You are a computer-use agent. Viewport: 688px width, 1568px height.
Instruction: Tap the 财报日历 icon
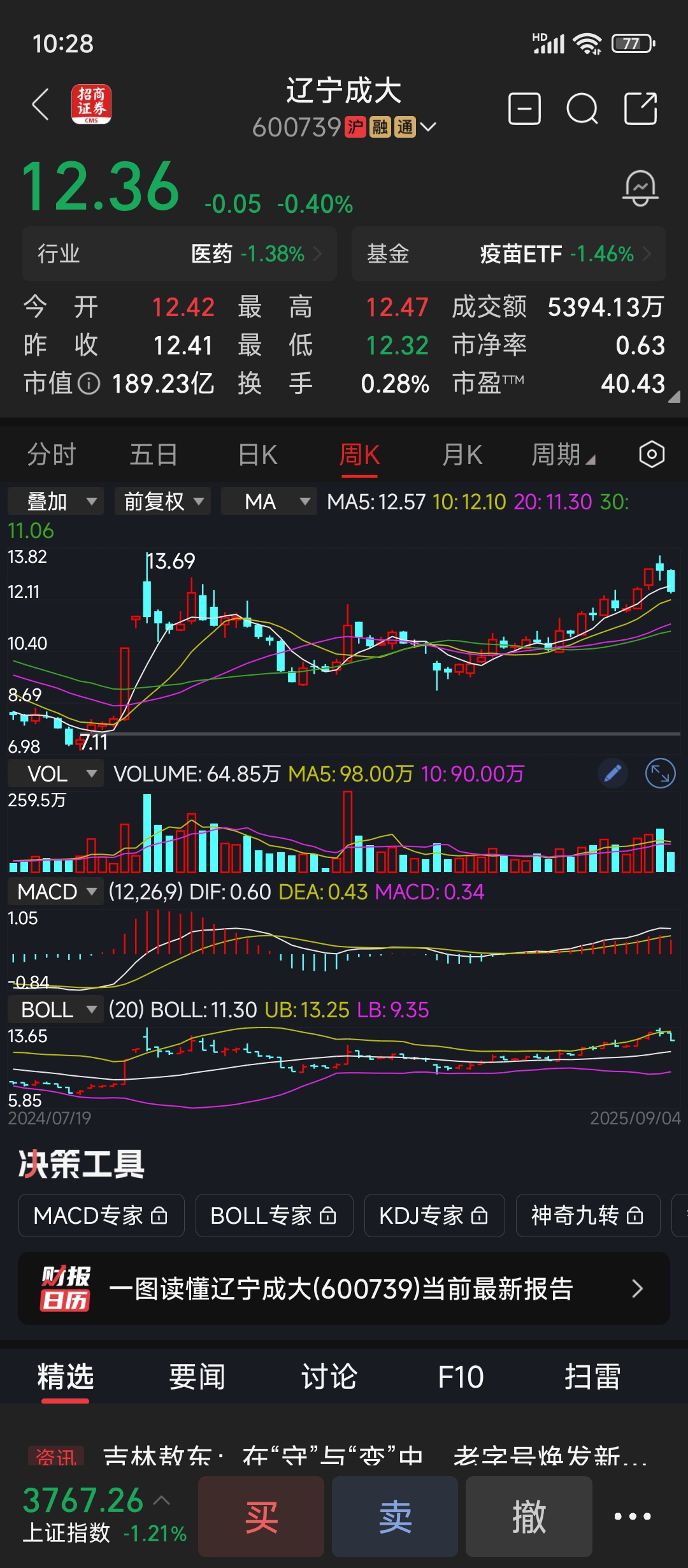[65, 1288]
